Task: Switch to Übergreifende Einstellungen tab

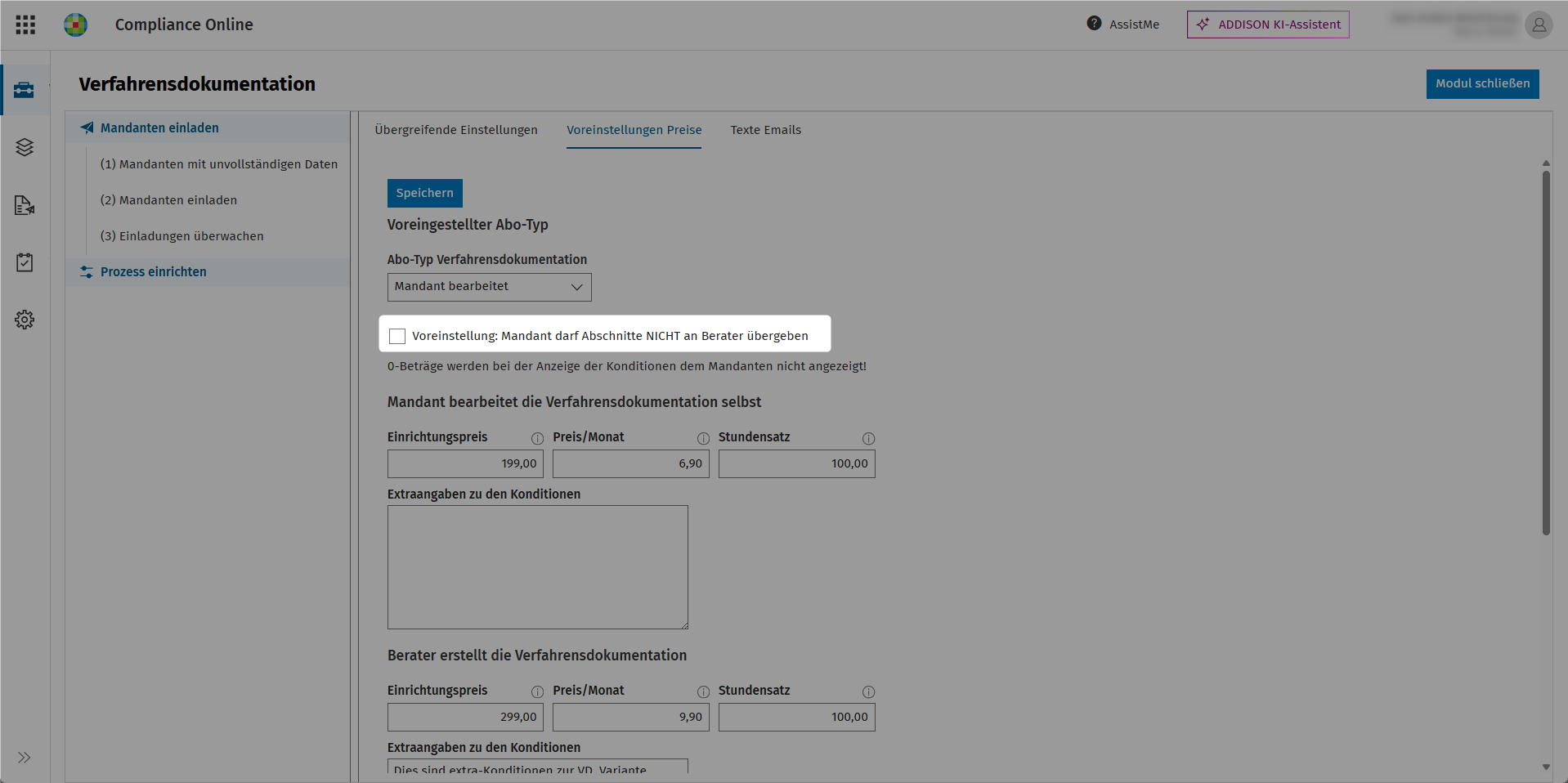Action: point(456,130)
